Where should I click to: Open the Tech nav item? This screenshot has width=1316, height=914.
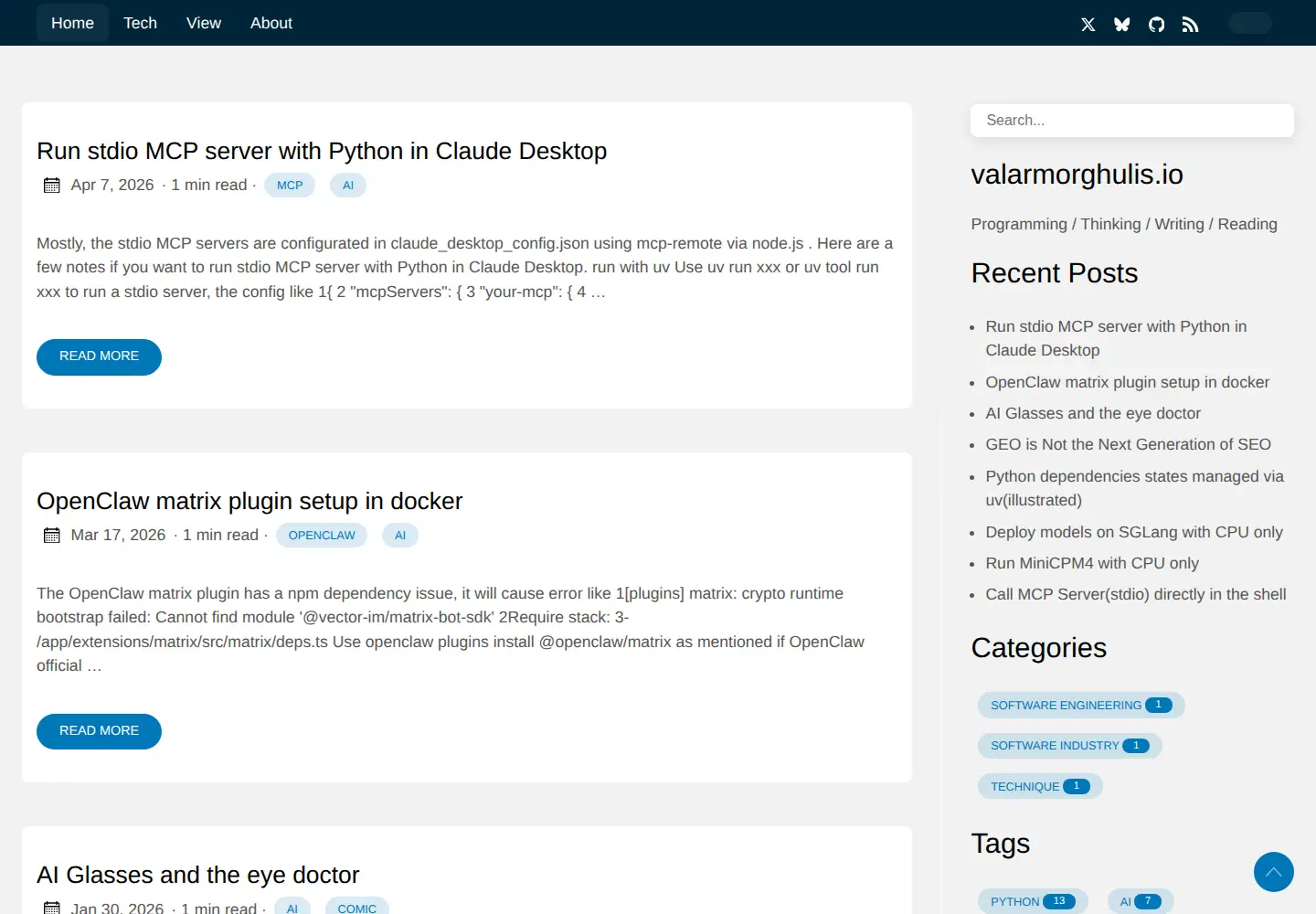click(140, 23)
